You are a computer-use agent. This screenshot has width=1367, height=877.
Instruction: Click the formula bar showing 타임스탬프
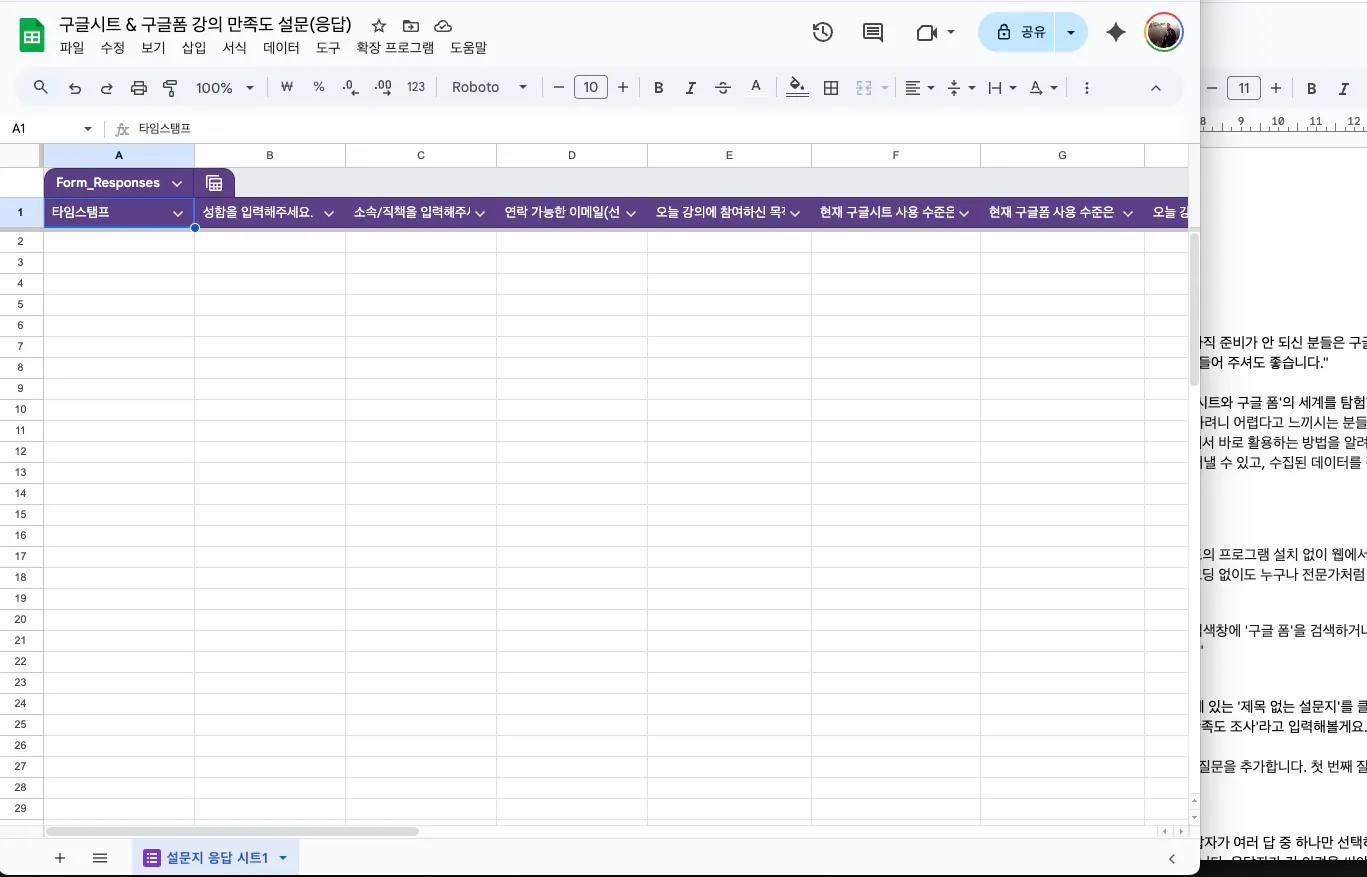660,129
